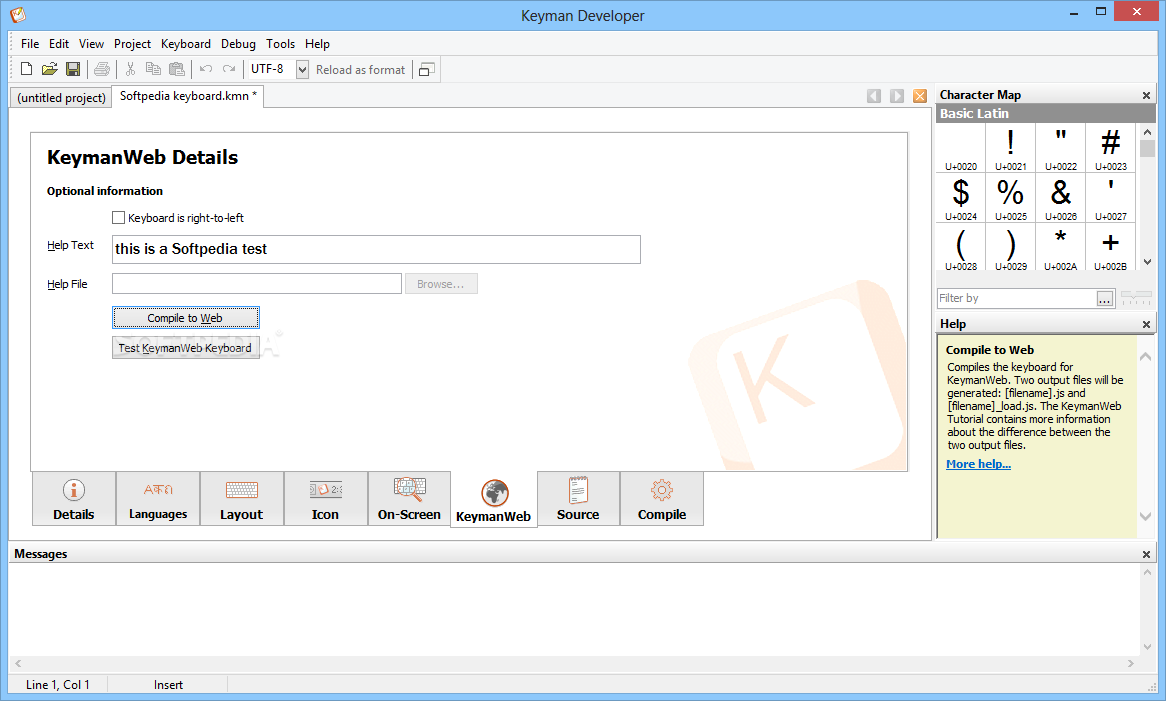
Task: Open the Project menu
Action: tap(132, 44)
